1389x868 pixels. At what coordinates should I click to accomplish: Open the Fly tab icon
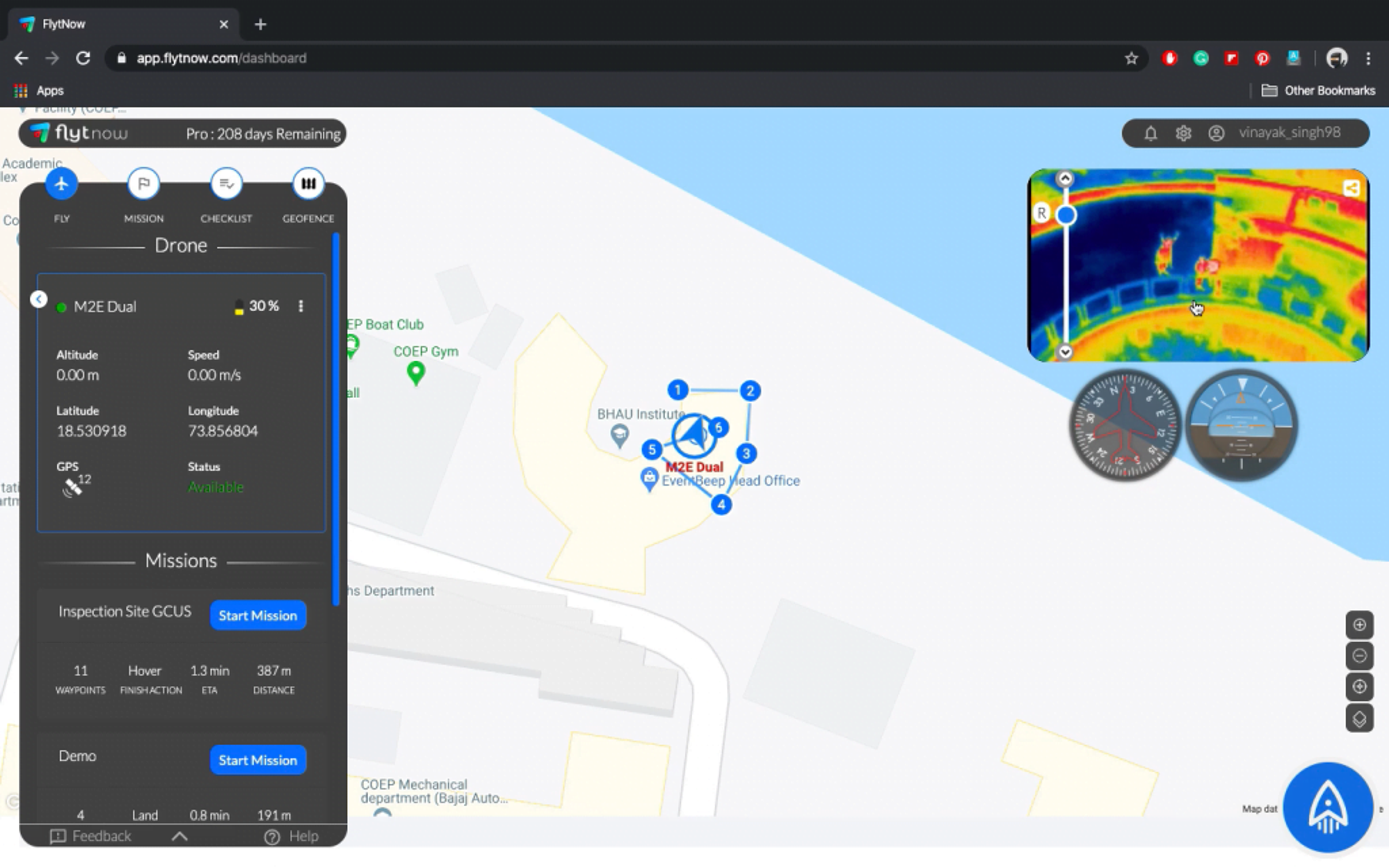(x=61, y=184)
